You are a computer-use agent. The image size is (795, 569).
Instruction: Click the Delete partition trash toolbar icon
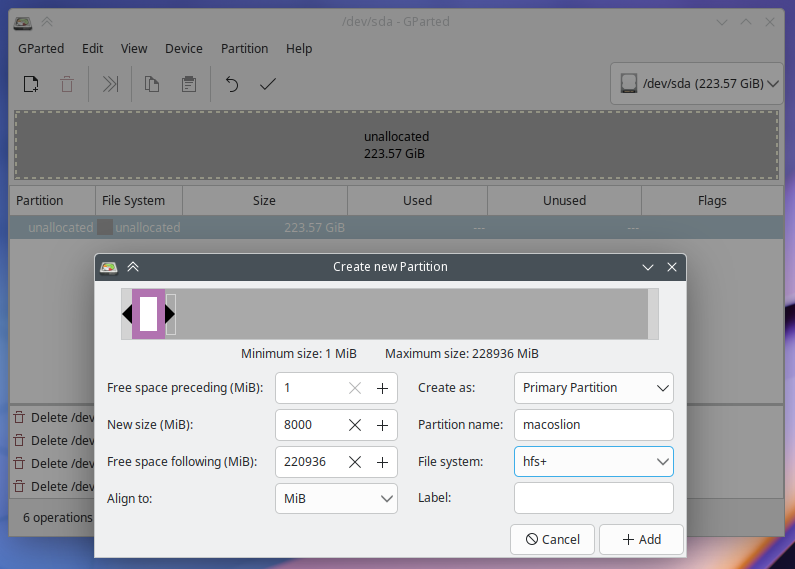pos(67,84)
